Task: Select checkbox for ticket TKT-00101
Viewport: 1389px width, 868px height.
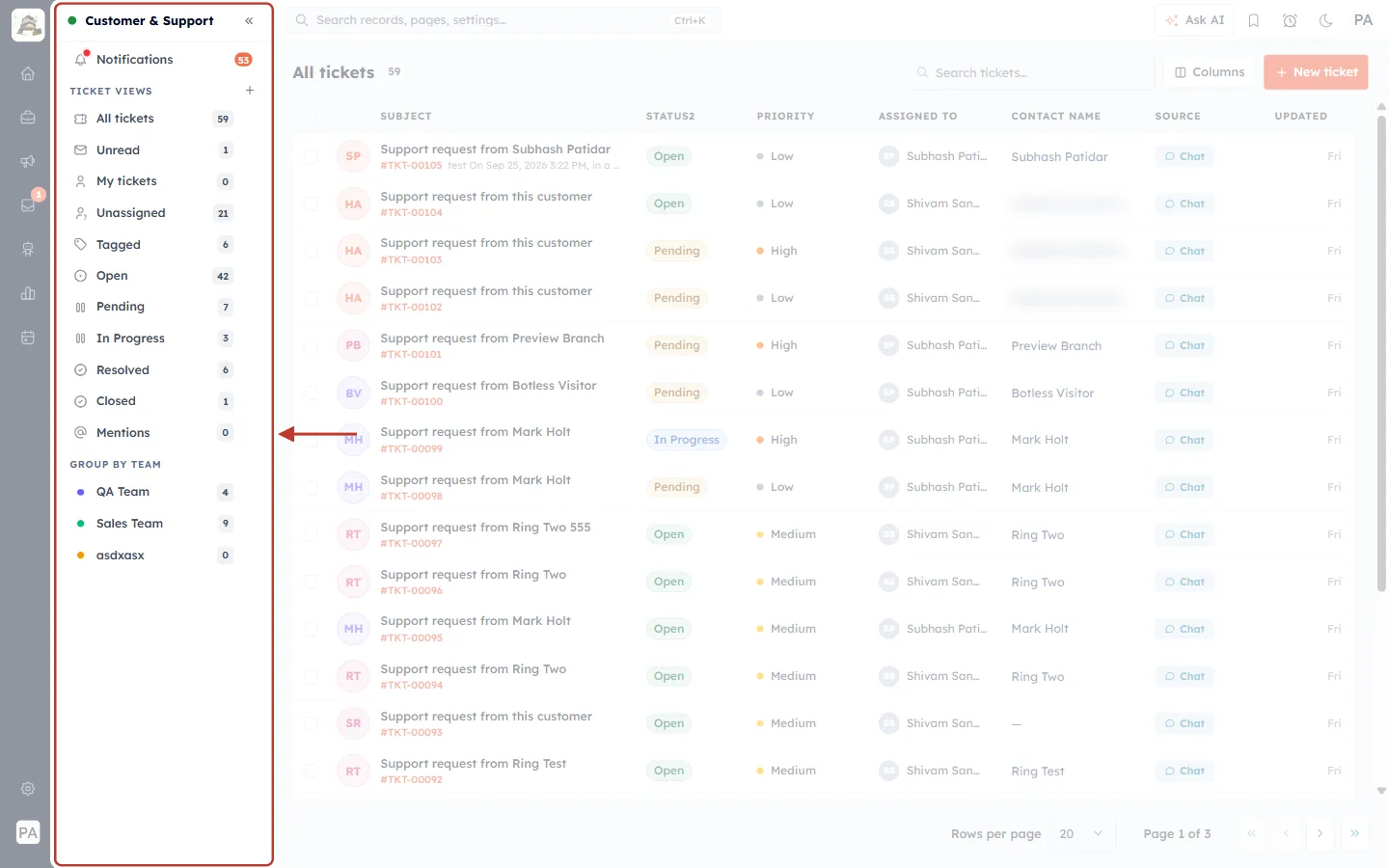Action: [x=311, y=345]
